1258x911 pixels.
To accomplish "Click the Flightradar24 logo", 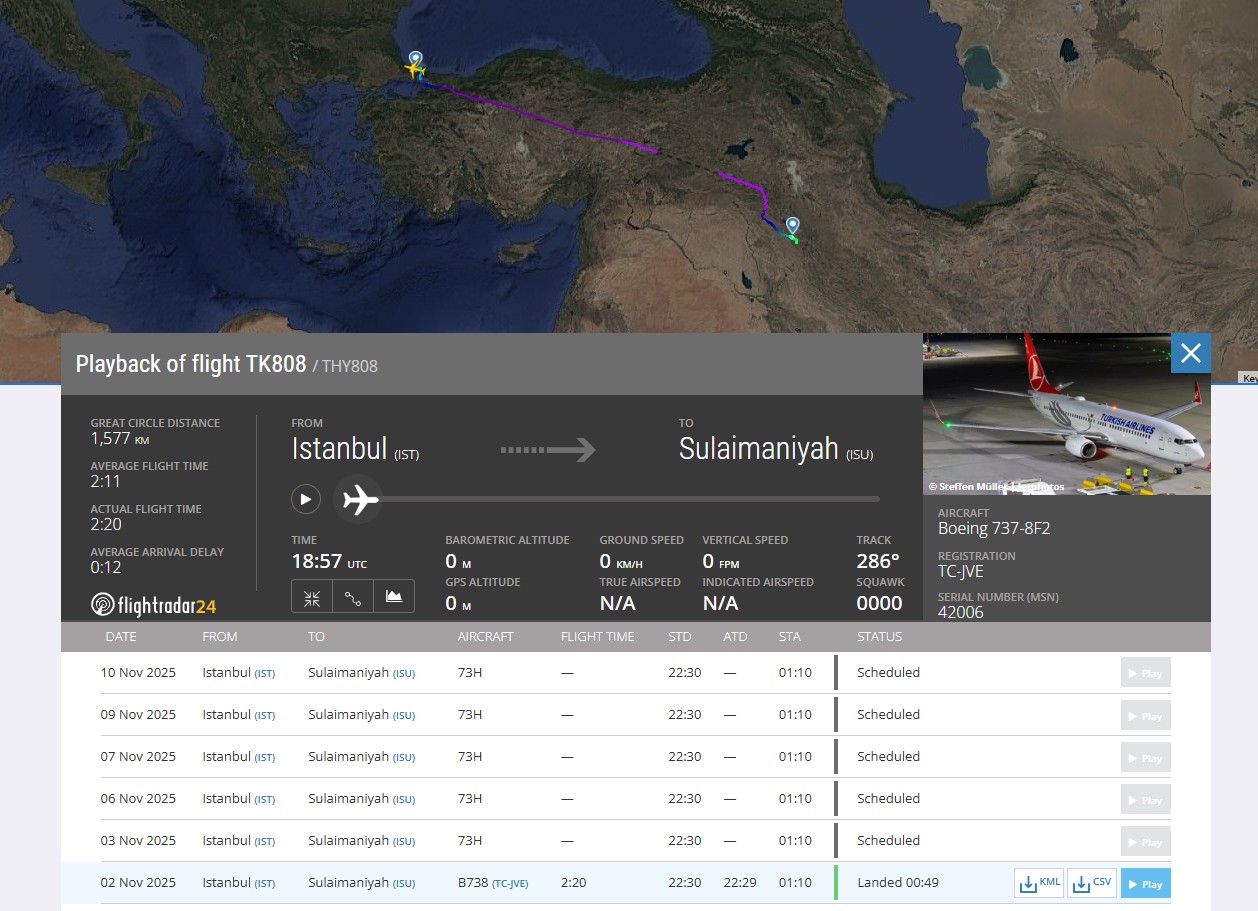I will point(153,605).
